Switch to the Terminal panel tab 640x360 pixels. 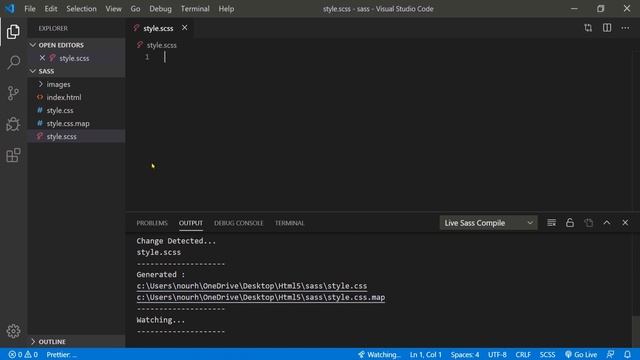click(289, 223)
